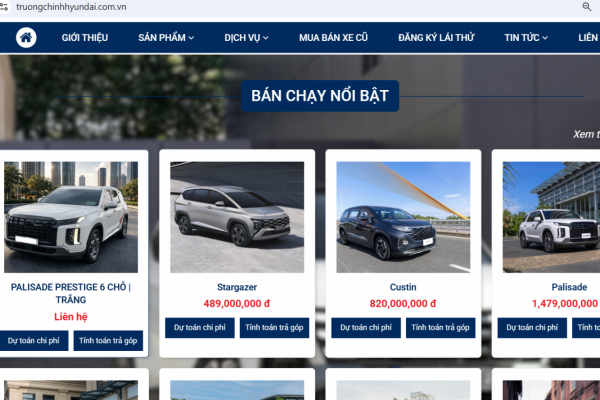Screen dimensions: 600x400
Task: Go to Đăng Ký Lái Thử page
Action: (x=436, y=38)
